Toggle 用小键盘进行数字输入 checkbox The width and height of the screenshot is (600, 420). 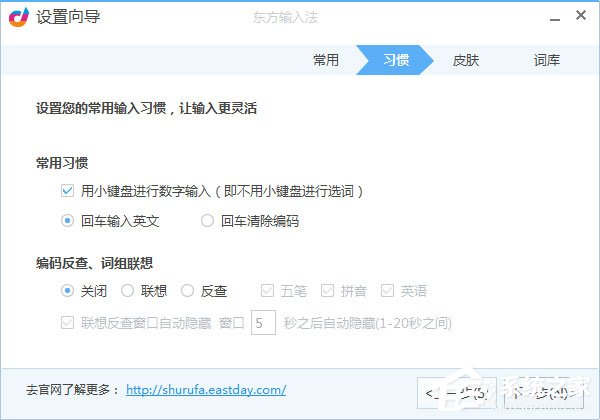67,190
